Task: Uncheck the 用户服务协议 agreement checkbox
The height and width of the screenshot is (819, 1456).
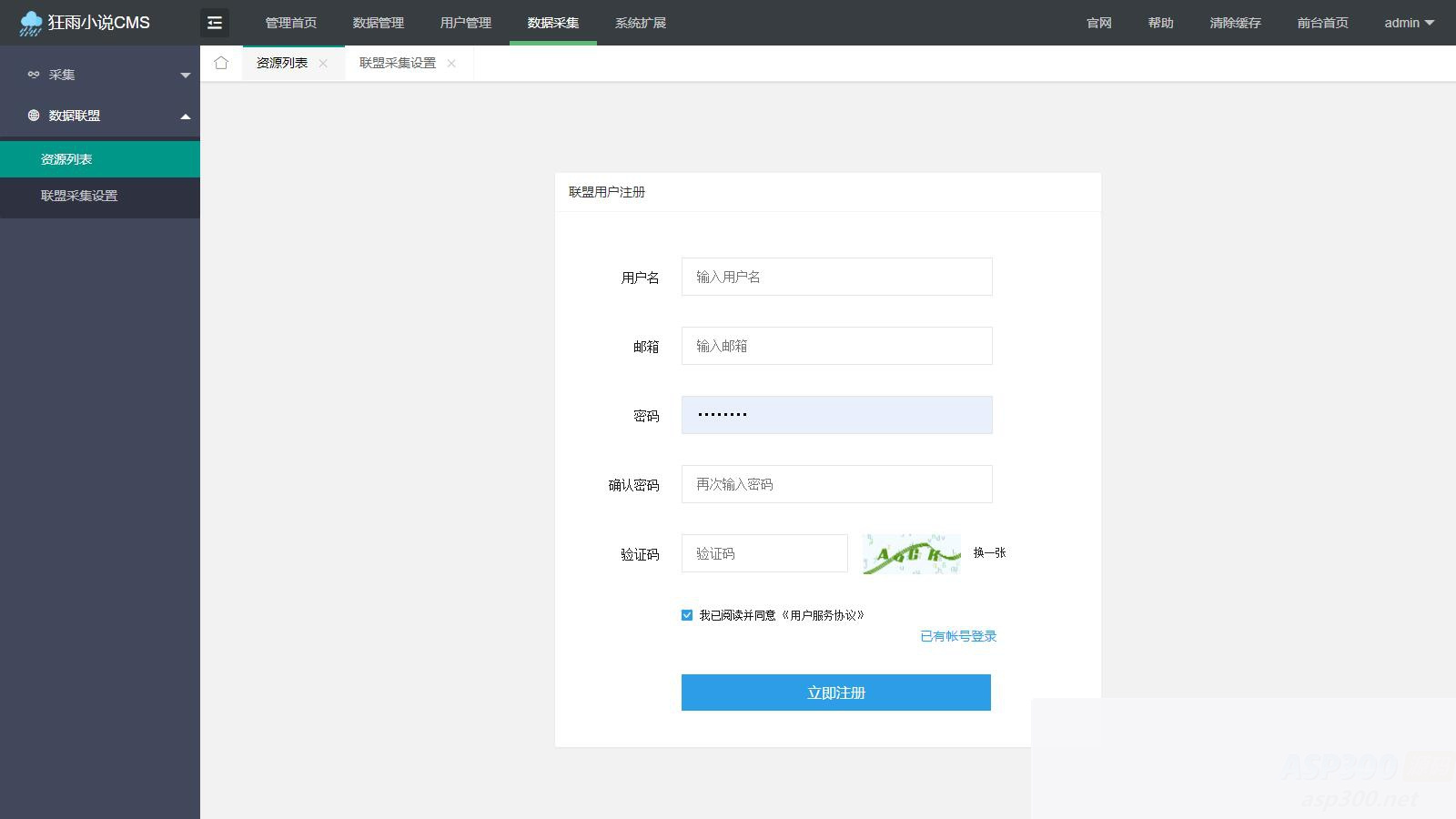Action: click(686, 615)
